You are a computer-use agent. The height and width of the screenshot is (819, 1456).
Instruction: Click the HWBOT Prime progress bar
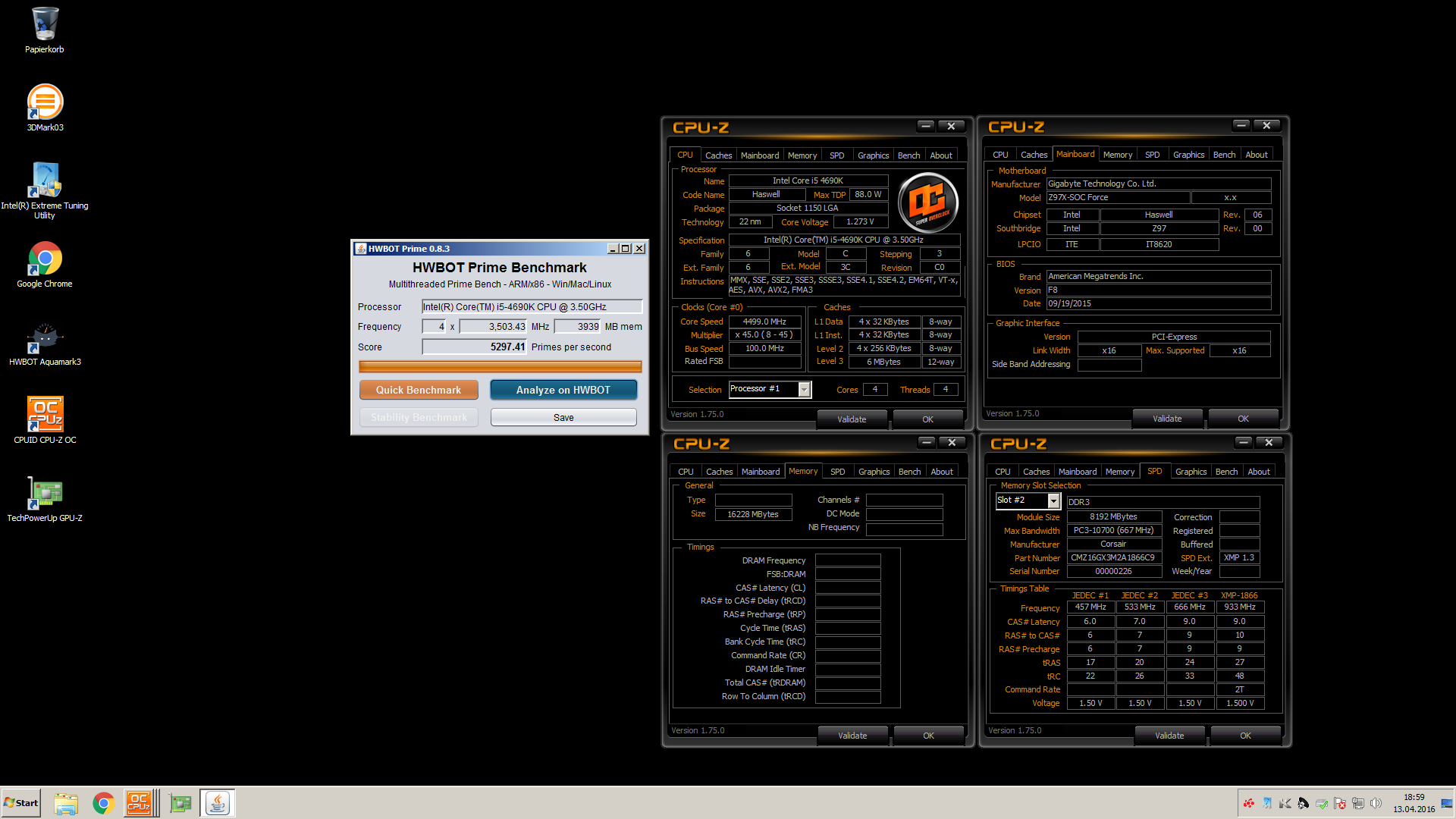(500, 367)
